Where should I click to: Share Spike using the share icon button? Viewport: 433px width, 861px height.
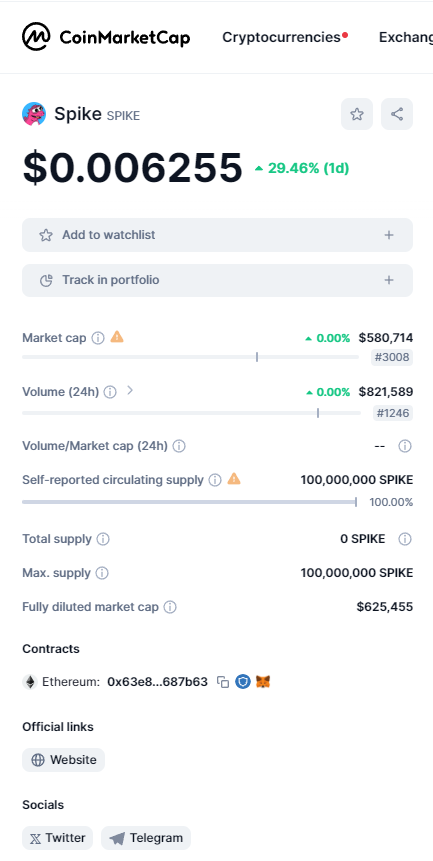point(397,114)
